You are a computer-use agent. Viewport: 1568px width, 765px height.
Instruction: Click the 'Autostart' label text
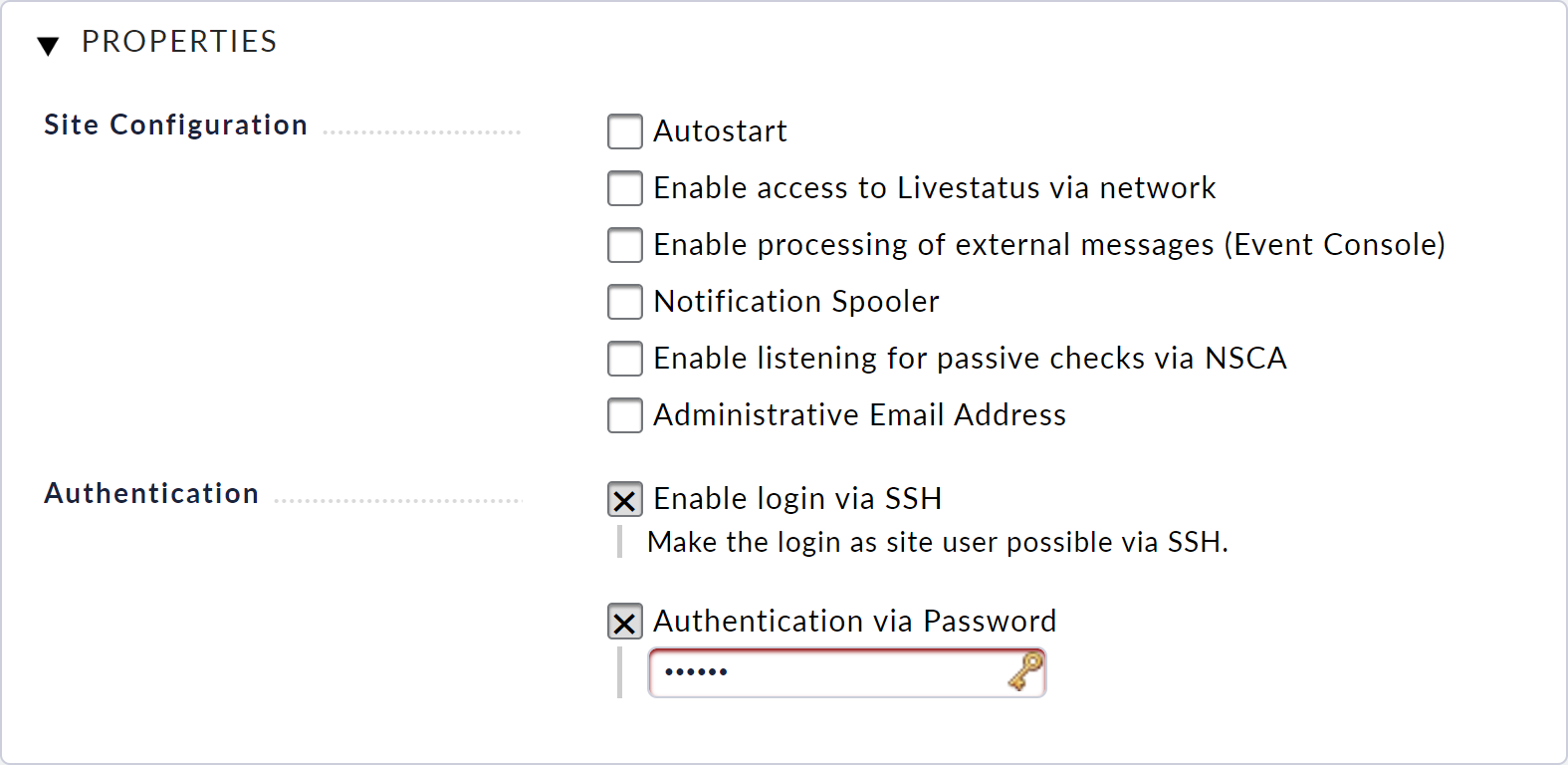click(x=720, y=131)
